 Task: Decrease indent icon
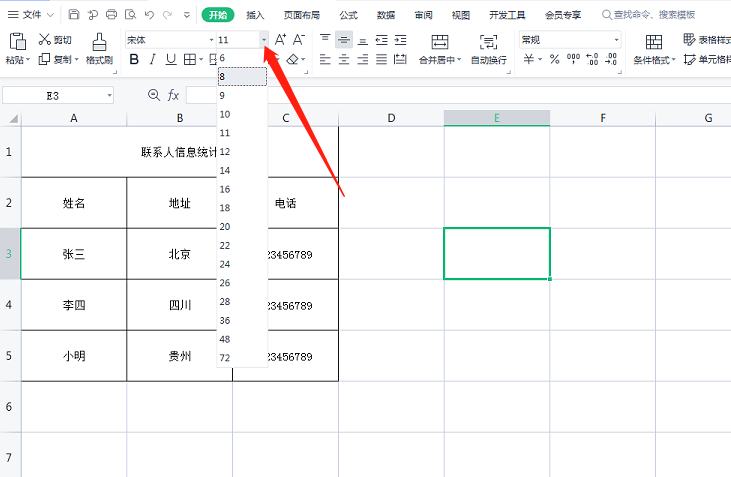point(381,40)
